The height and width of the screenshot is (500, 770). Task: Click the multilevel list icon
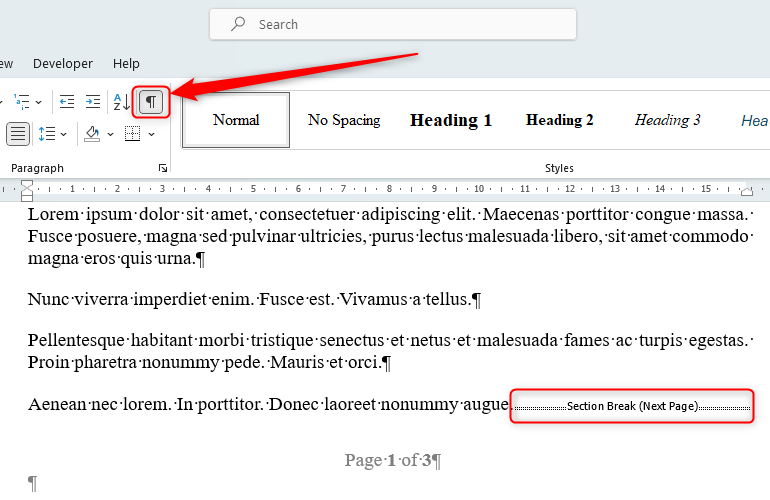(22, 102)
